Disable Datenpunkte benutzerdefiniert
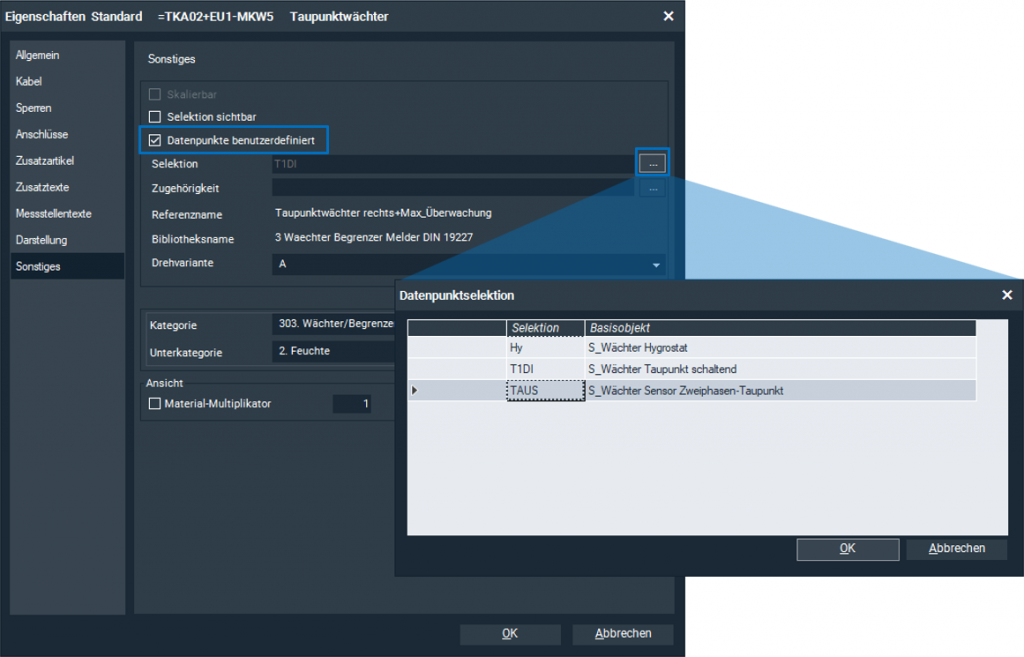This screenshot has height=657, width=1024. [155, 140]
